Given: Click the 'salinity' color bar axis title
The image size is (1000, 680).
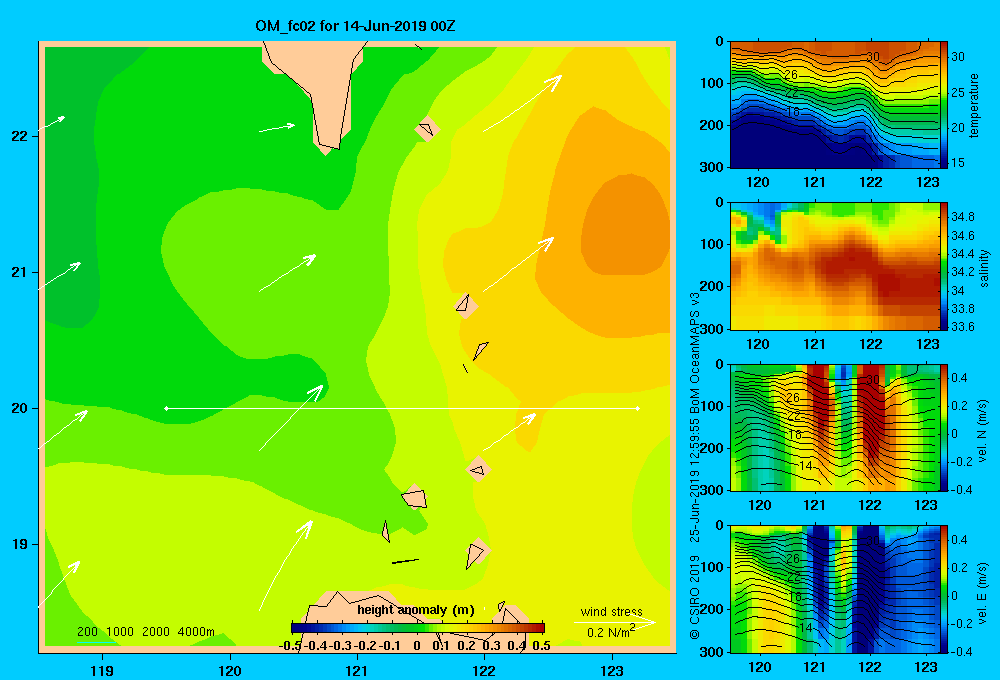Looking at the screenshot, I should (x=984, y=268).
